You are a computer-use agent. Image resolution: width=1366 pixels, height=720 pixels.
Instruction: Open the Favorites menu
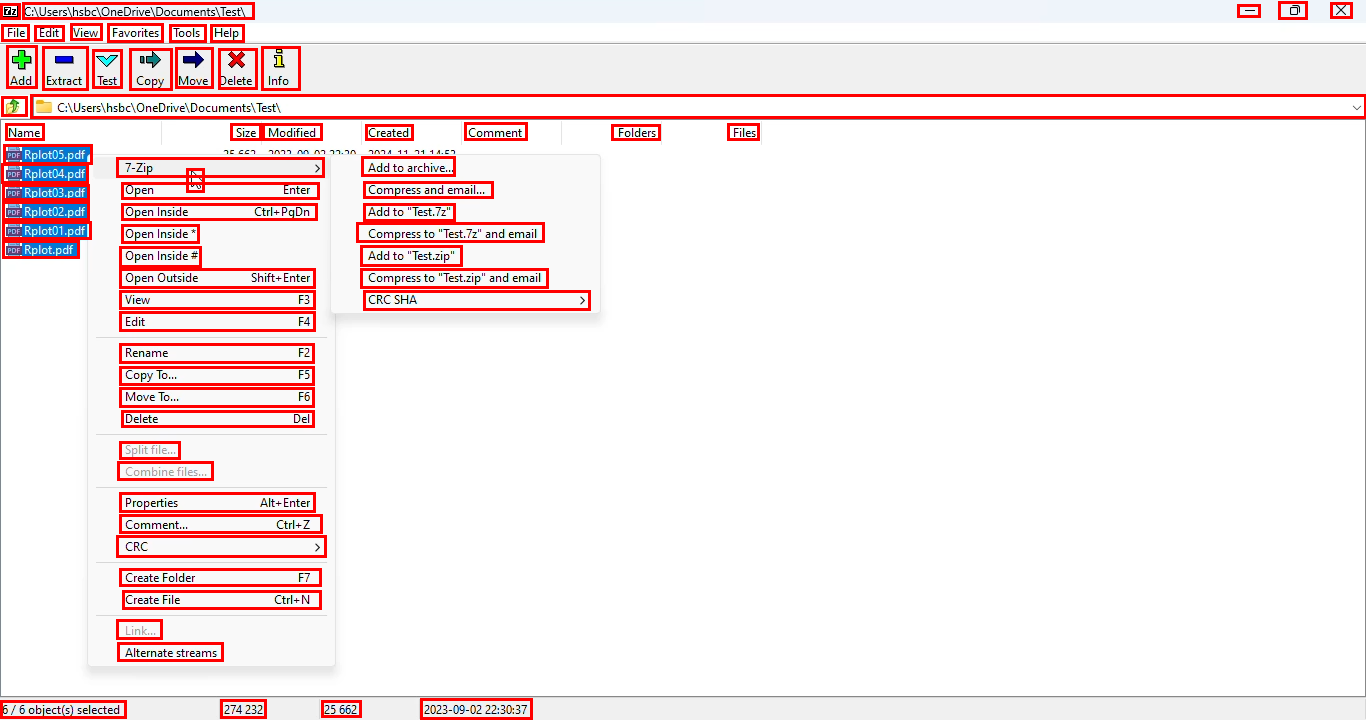coord(136,33)
